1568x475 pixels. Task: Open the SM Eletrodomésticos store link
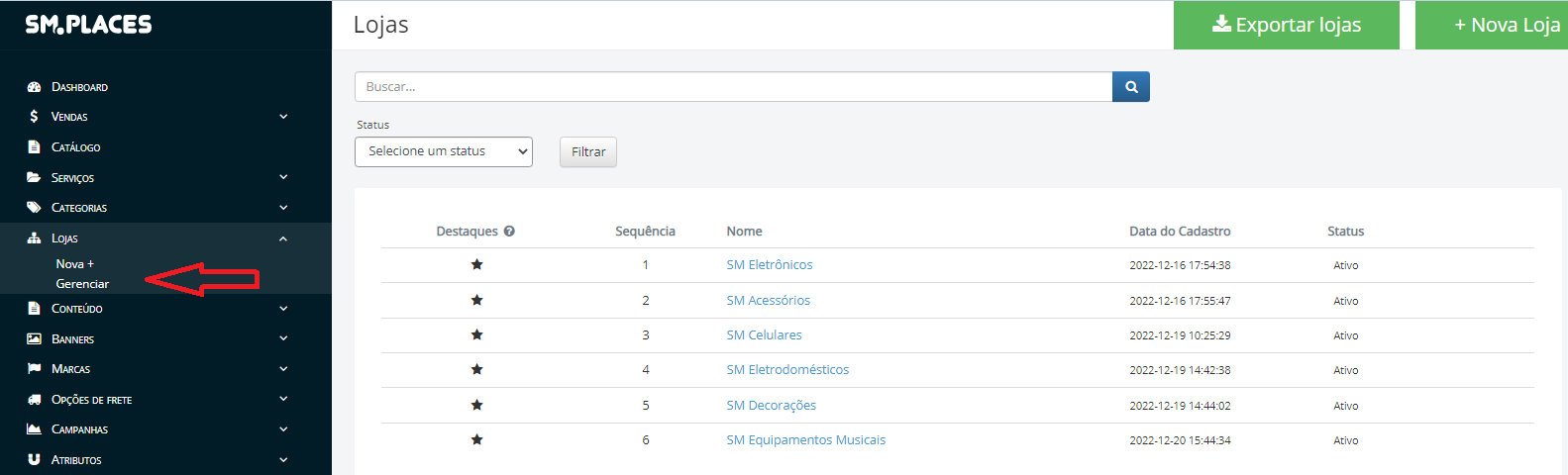click(787, 370)
